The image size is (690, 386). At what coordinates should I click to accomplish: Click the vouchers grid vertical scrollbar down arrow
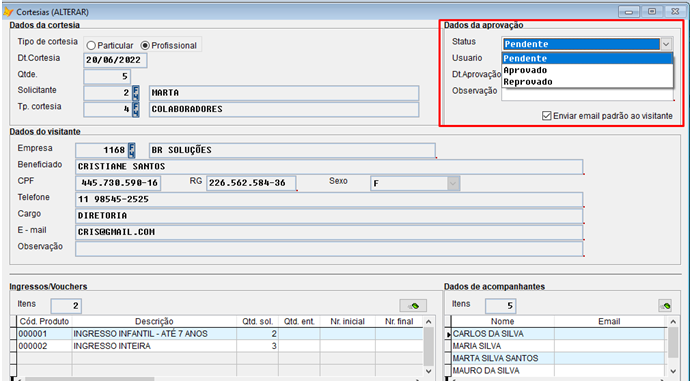click(x=429, y=371)
